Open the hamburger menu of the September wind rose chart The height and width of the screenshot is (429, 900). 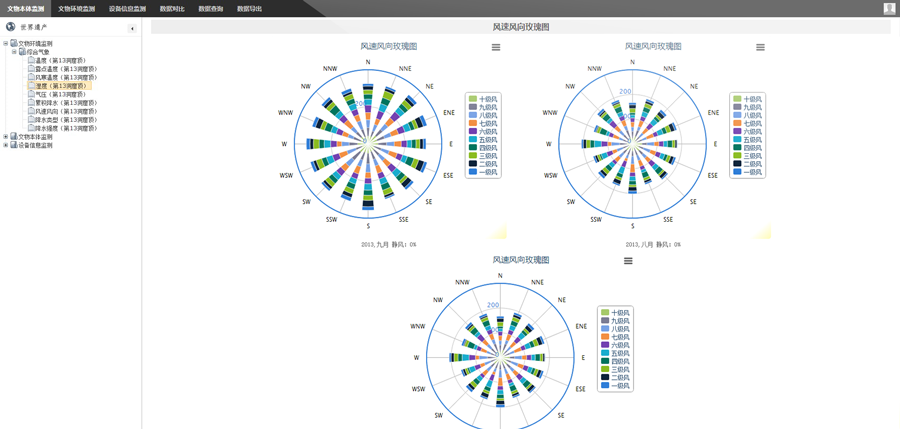click(496, 47)
